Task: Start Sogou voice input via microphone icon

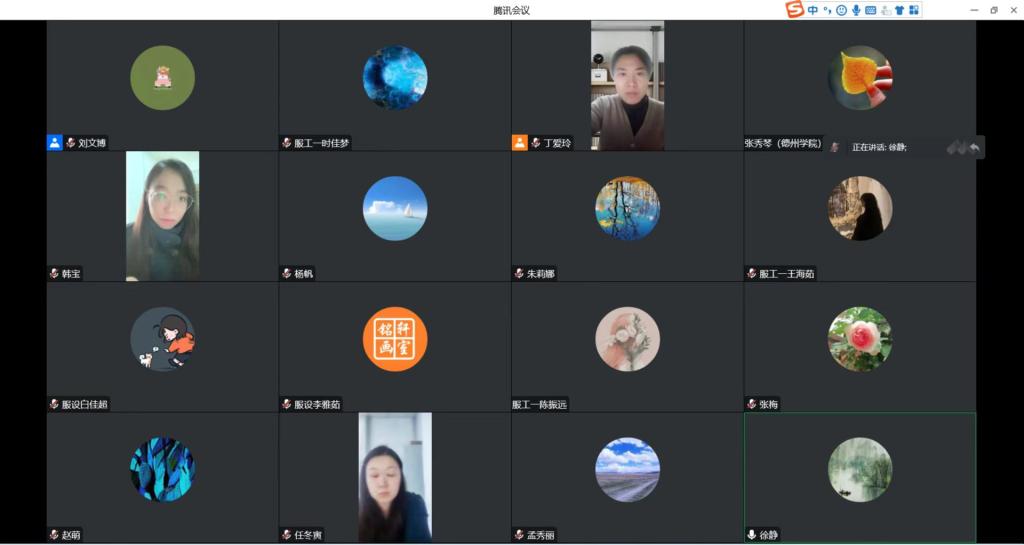Action: coord(856,10)
